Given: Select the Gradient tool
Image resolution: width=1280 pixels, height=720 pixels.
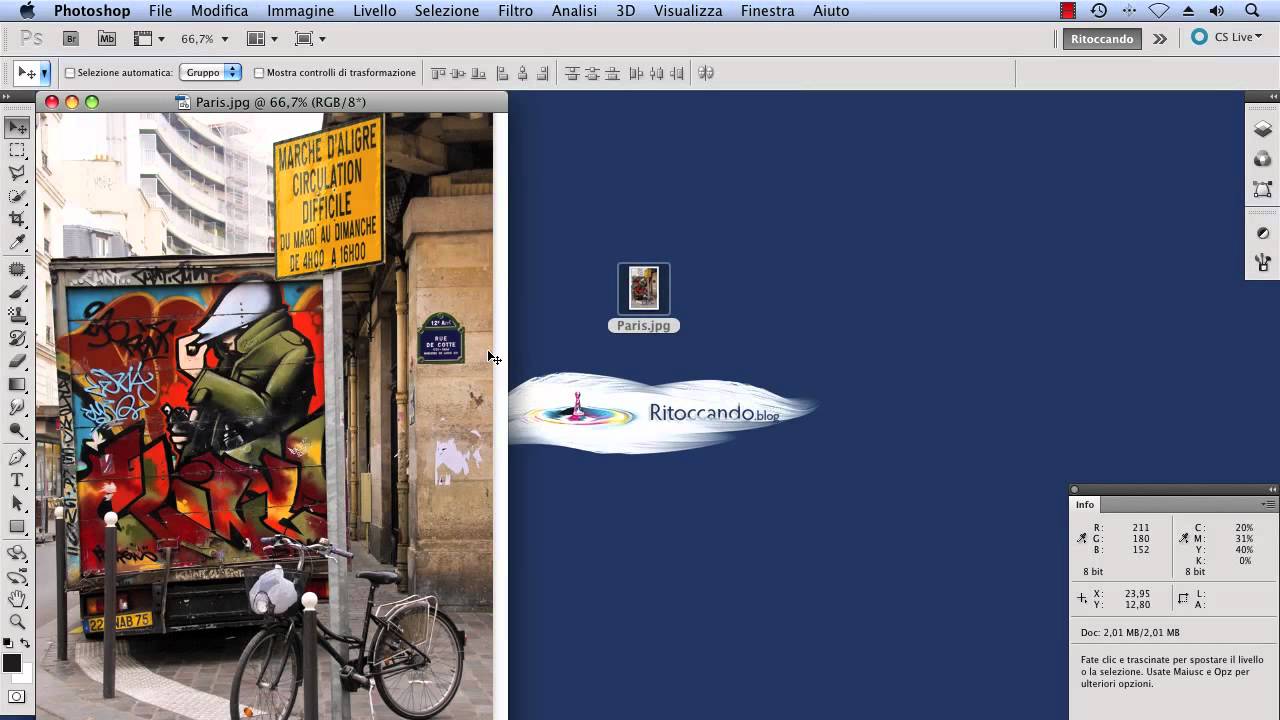Looking at the screenshot, I should [x=17, y=385].
